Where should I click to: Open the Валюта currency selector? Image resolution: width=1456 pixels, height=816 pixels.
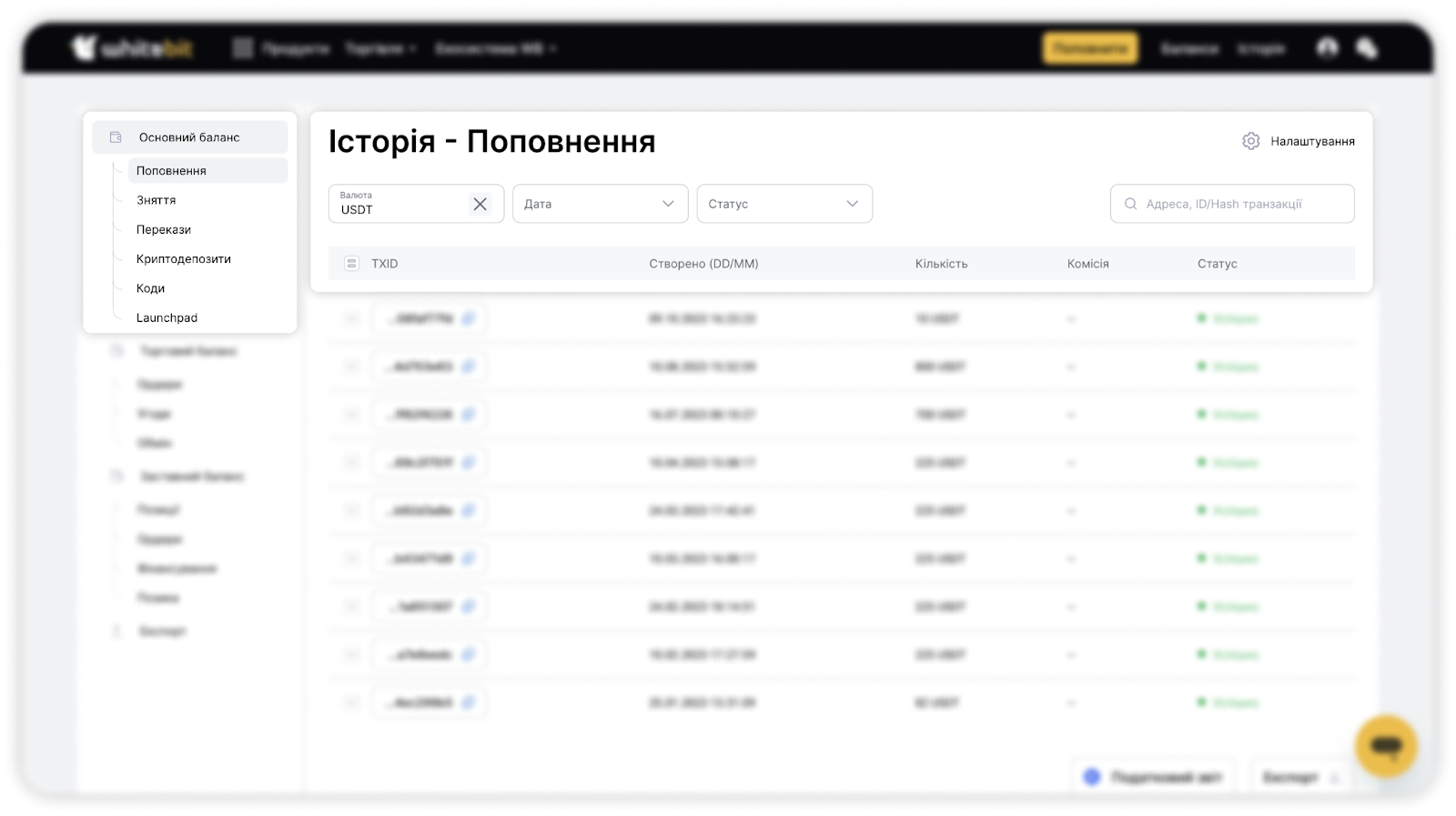(400, 204)
